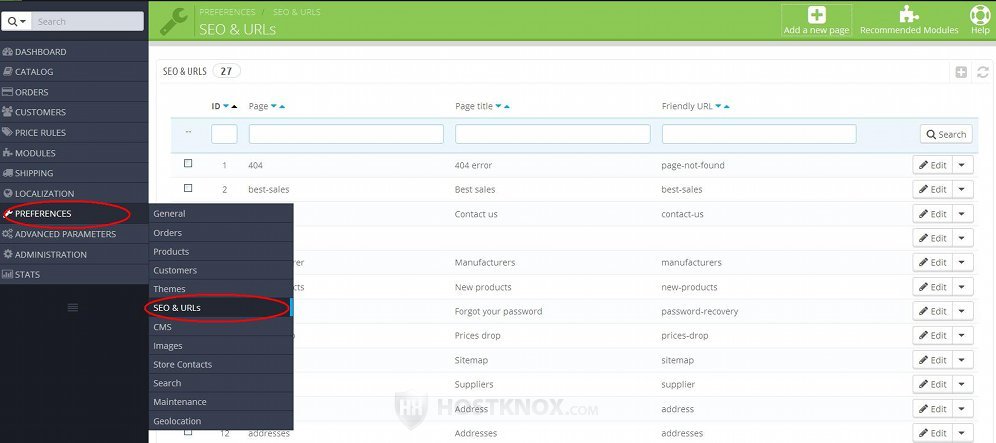Open the Help lifebuoy icon

(x=979, y=15)
